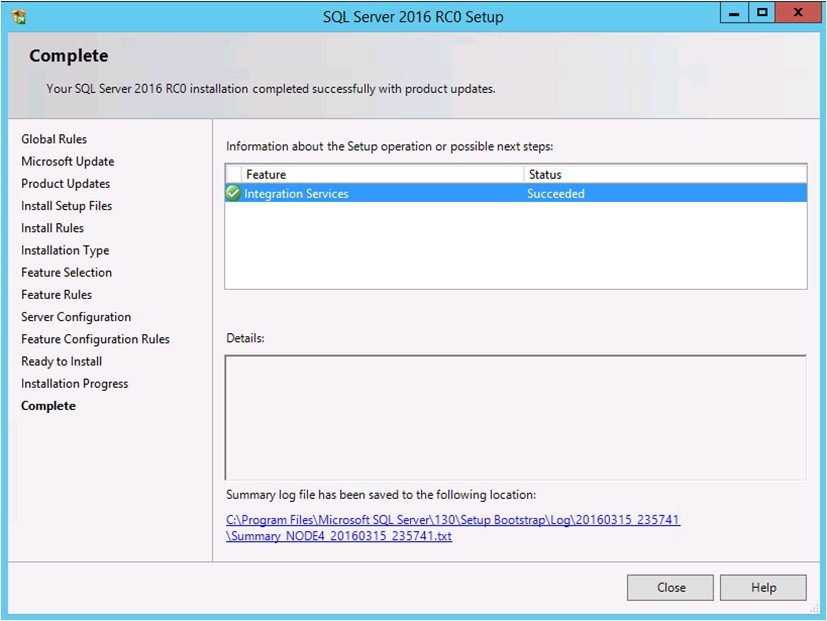Open the summary log file path link
827x621 pixels.
coord(453,528)
